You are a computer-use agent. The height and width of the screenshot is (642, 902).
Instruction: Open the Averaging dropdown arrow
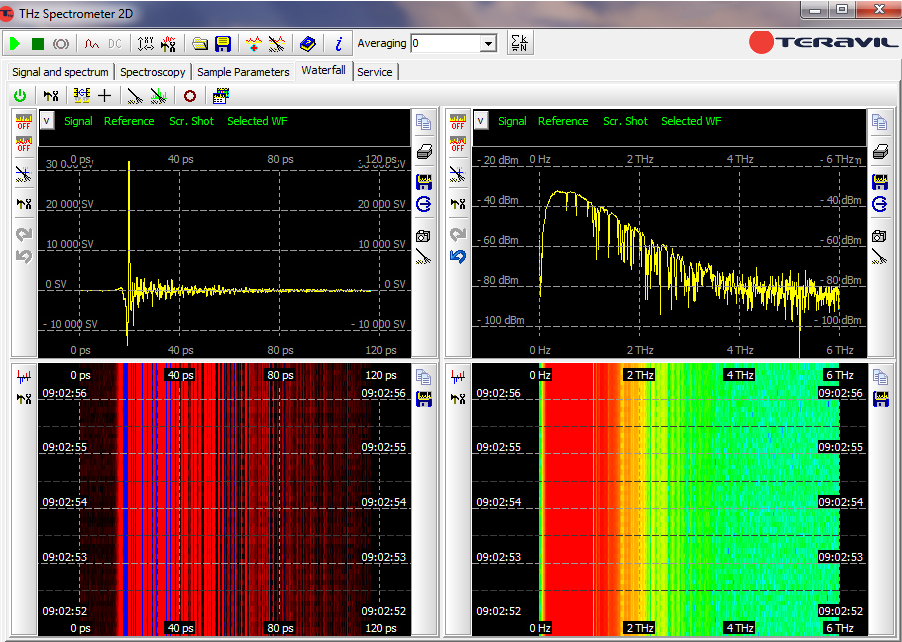coord(488,44)
